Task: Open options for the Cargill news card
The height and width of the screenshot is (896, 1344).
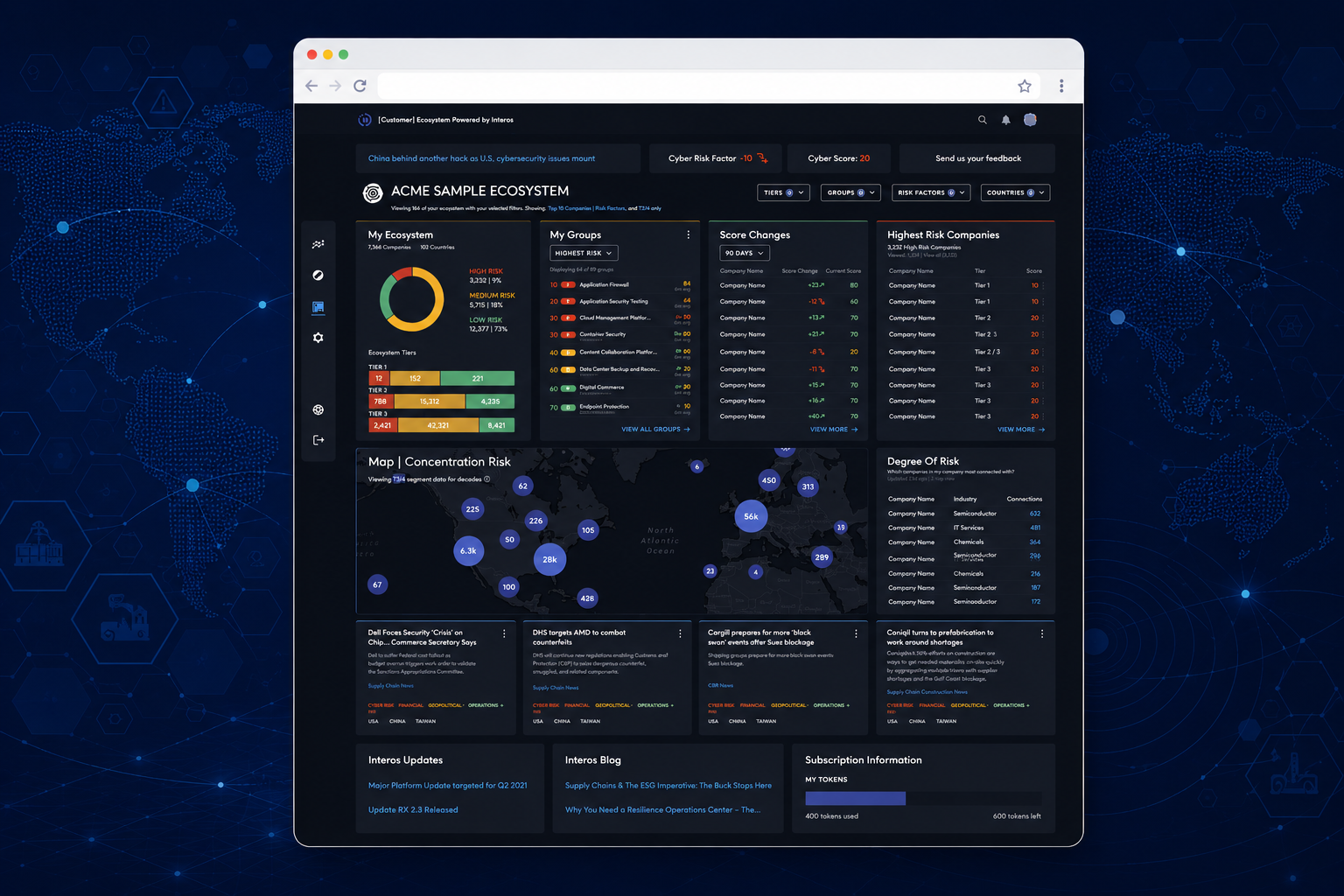Action: pyautogui.click(x=856, y=633)
